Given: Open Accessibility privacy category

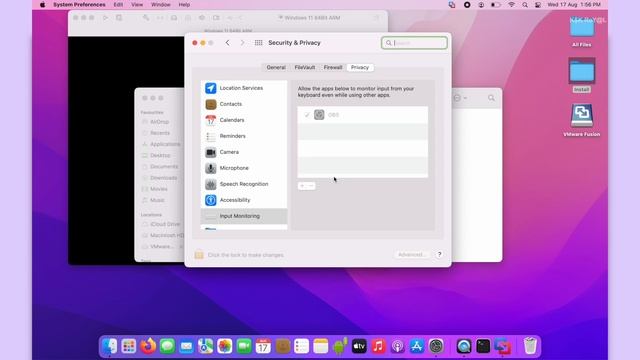Looking at the screenshot, I should pyautogui.click(x=244, y=200).
